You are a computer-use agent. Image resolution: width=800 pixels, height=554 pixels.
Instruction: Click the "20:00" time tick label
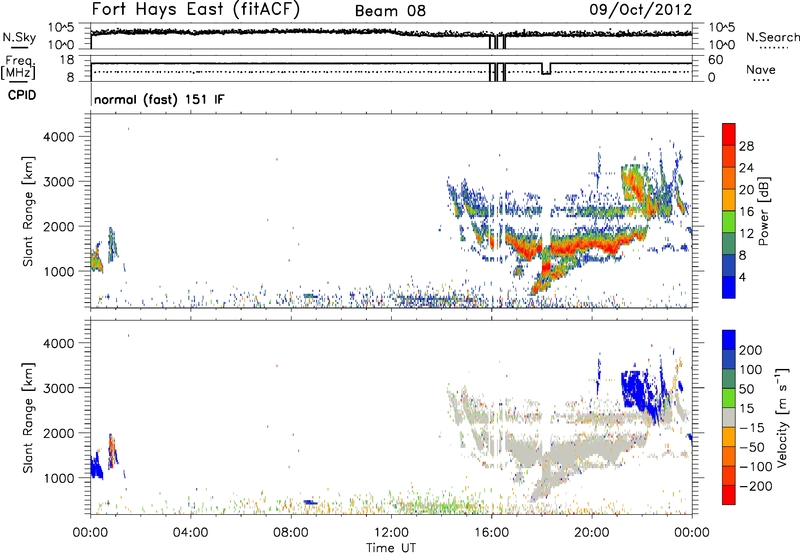pyautogui.click(x=591, y=532)
